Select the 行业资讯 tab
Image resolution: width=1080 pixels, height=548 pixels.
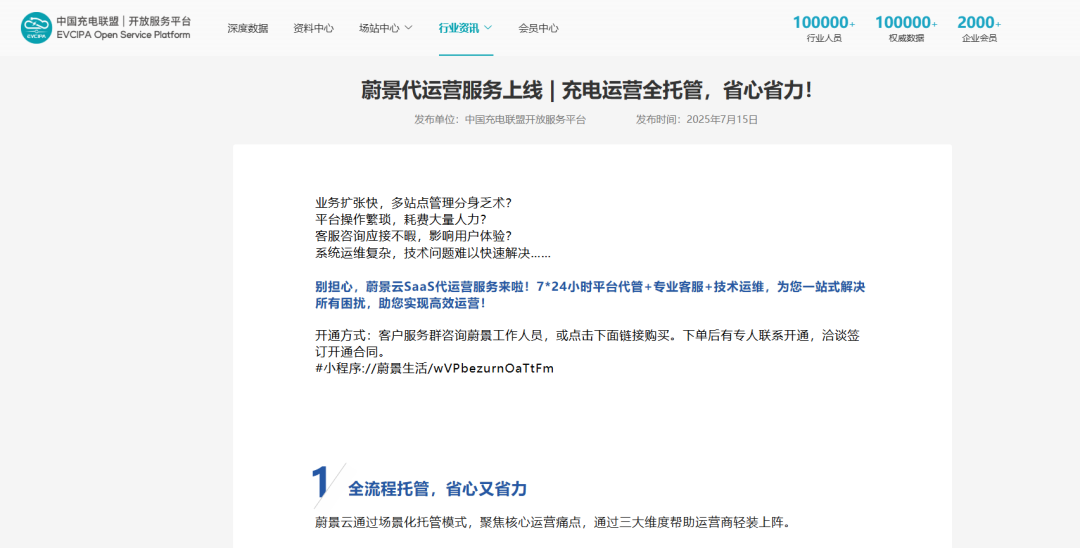pyautogui.click(x=459, y=28)
